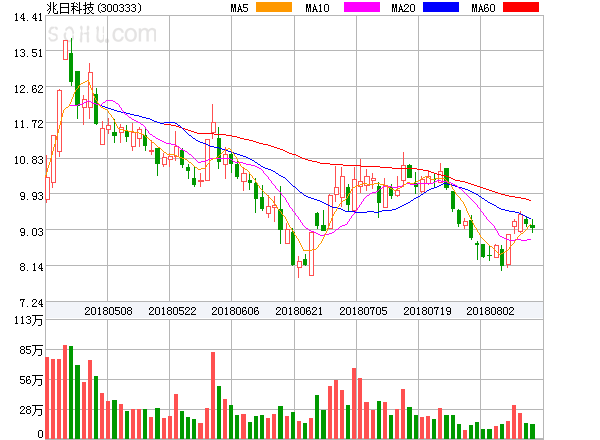Click the orange MA5 legend swatch
The width and height of the screenshot is (600, 440).
(x=274, y=7)
